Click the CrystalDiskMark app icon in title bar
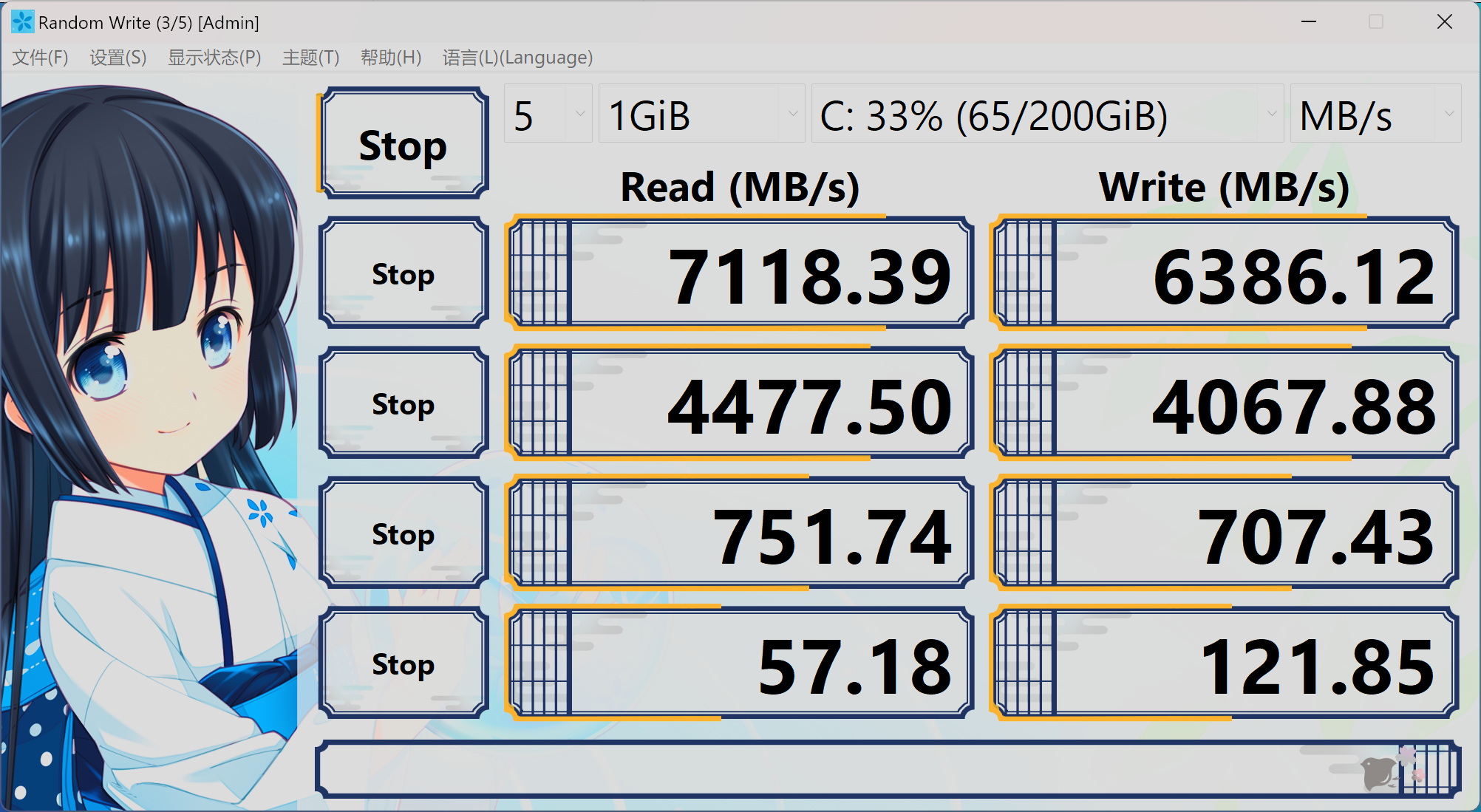The width and height of the screenshot is (1481, 812). [x=22, y=22]
